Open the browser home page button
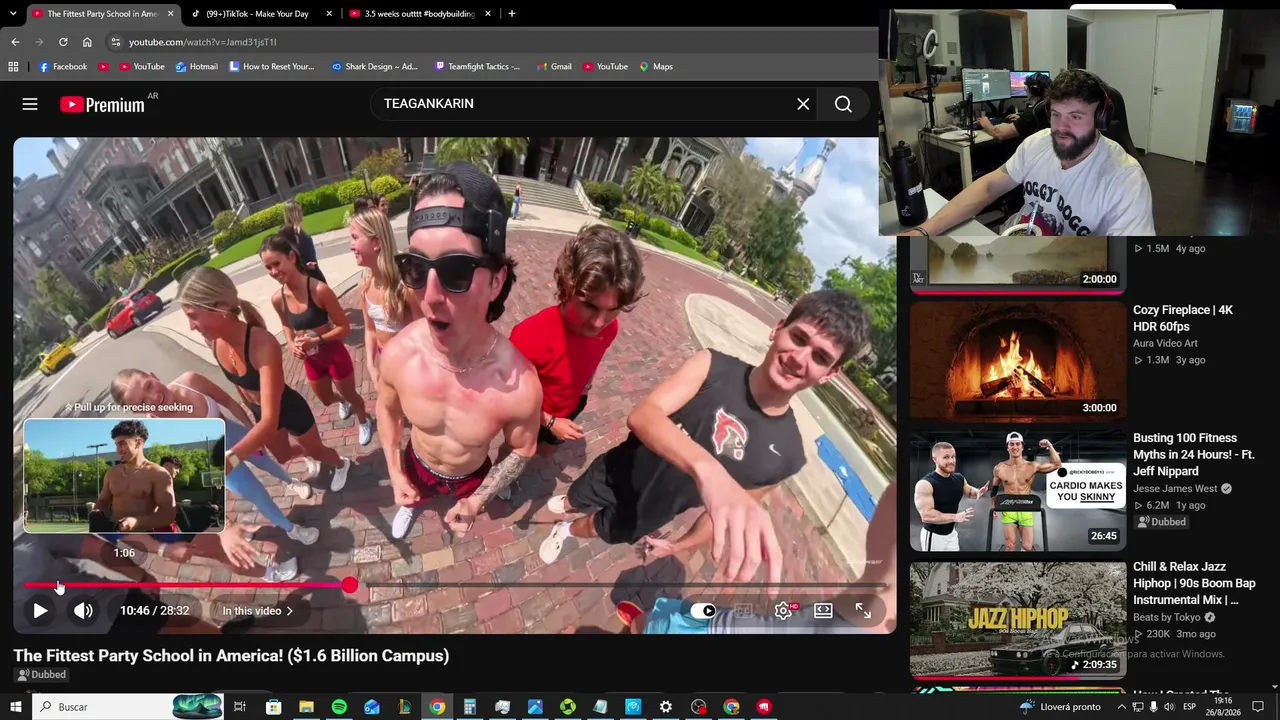The image size is (1280, 720). [87, 42]
